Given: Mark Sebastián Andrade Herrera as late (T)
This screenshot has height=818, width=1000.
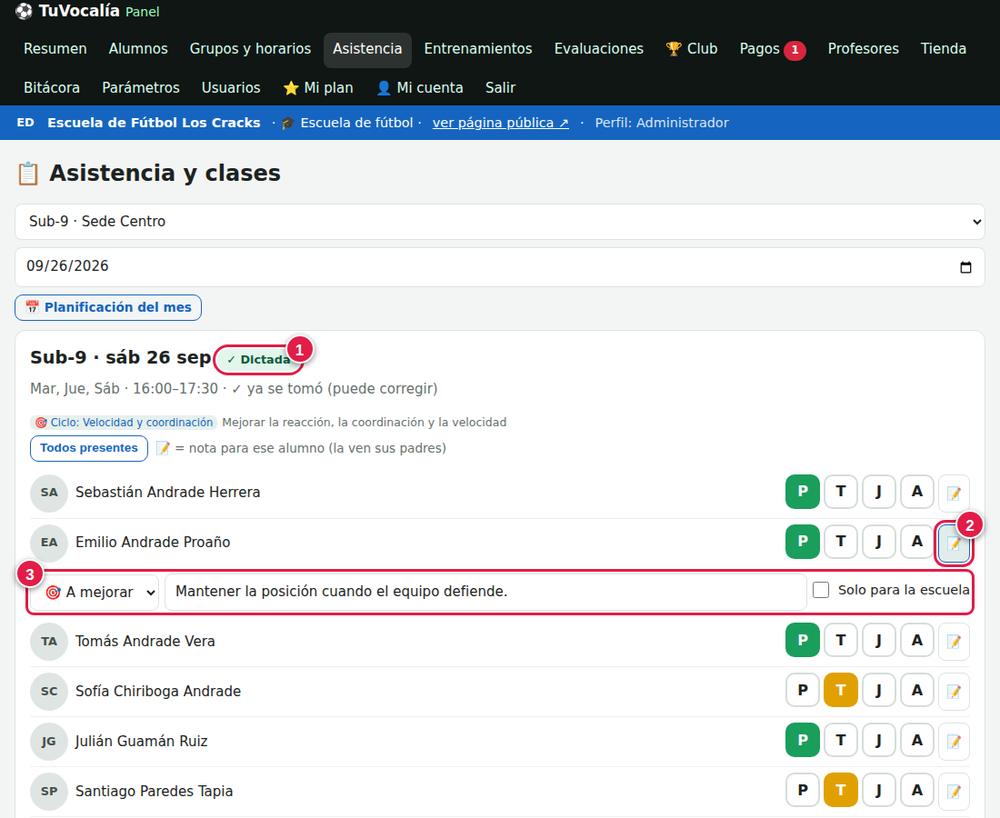Looking at the screenshot, I should click(841, 492).
